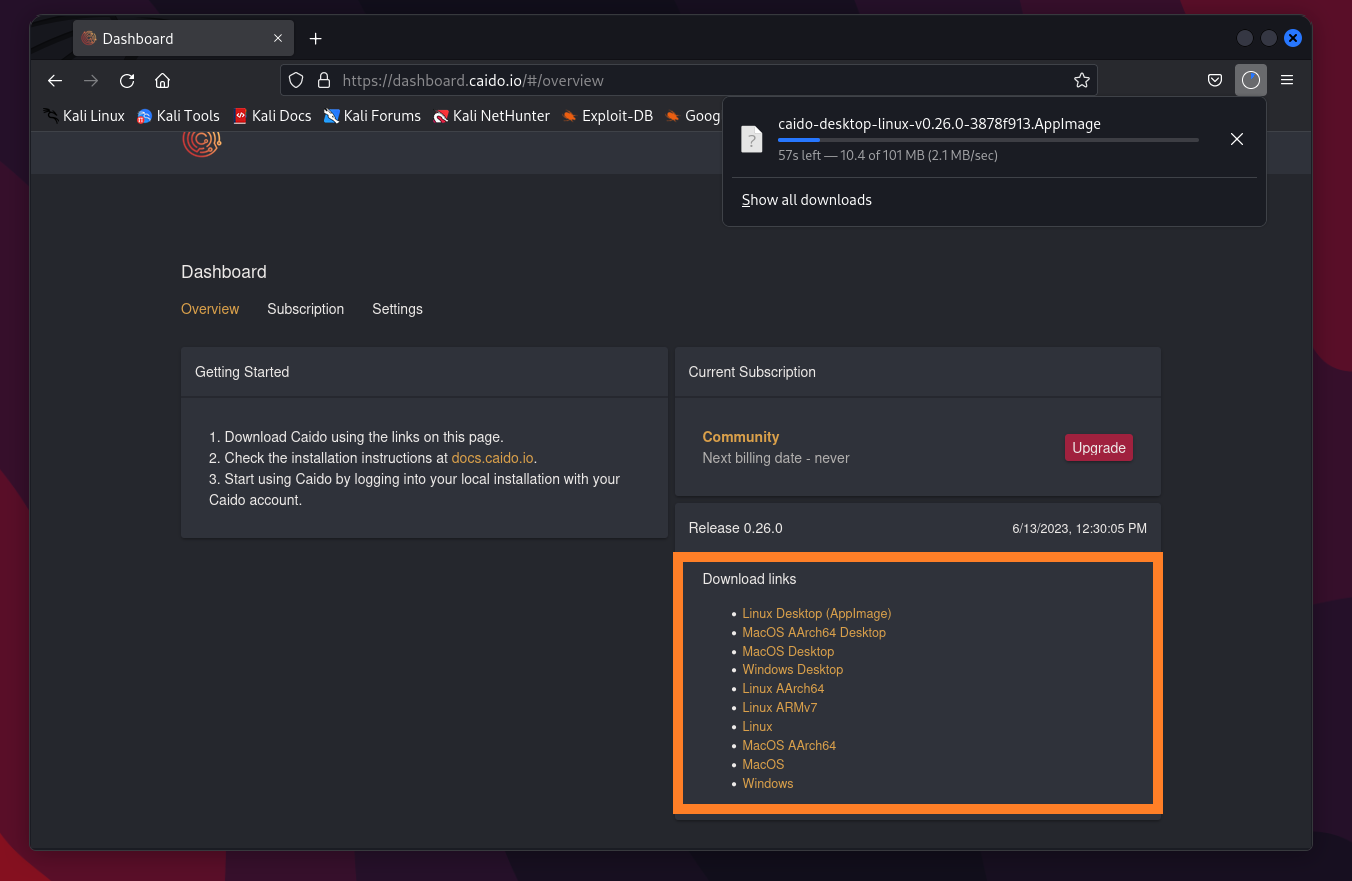This screenshot has width=1352, height=881.
Task: Click the browser forward arrow
Action: [x=91, y=80]
